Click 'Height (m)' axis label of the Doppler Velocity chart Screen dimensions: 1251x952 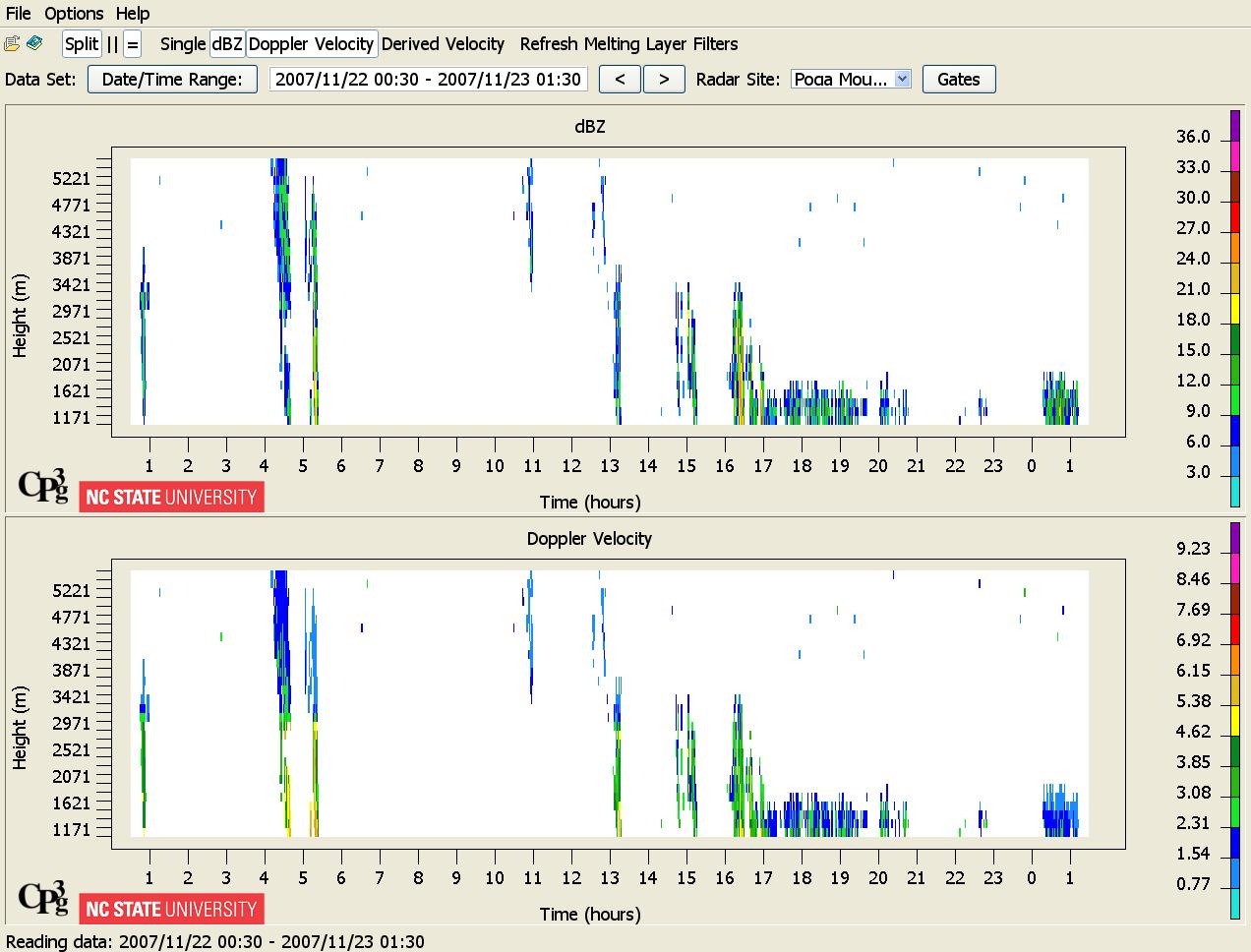(21, 727)
